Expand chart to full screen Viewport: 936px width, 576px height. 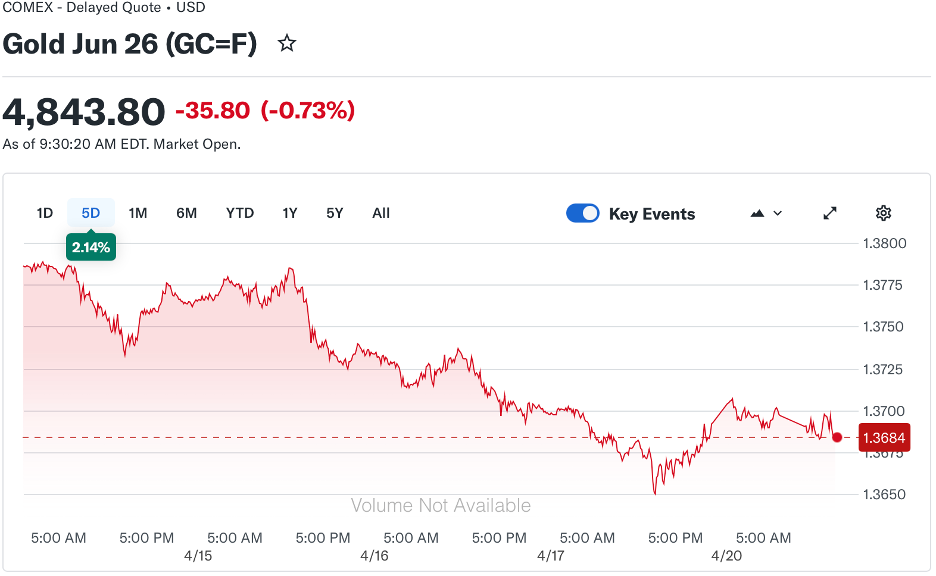[830, 213]
